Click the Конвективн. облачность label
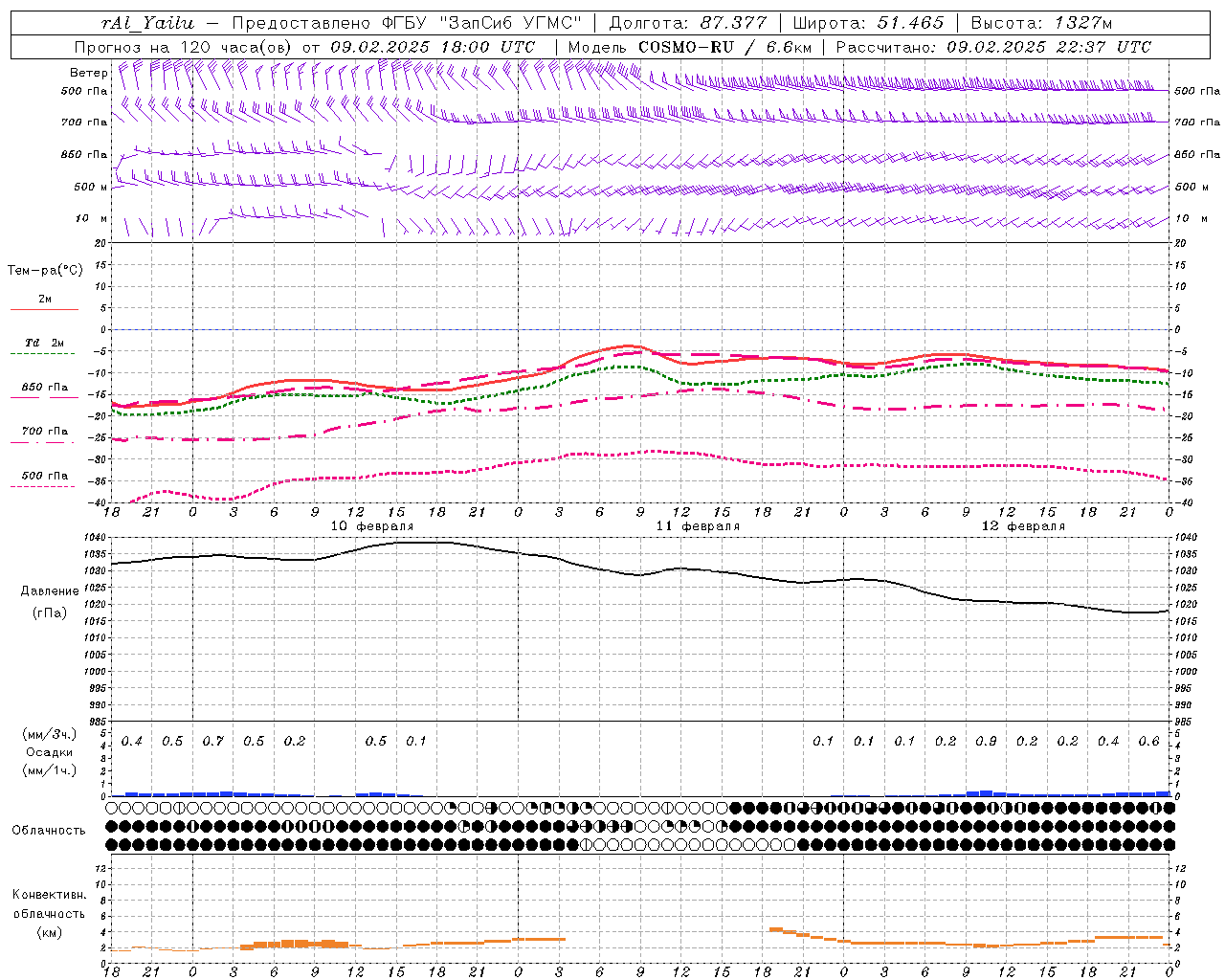Image resolution: width=1225 pixels, height=980 pixels. 50,904
